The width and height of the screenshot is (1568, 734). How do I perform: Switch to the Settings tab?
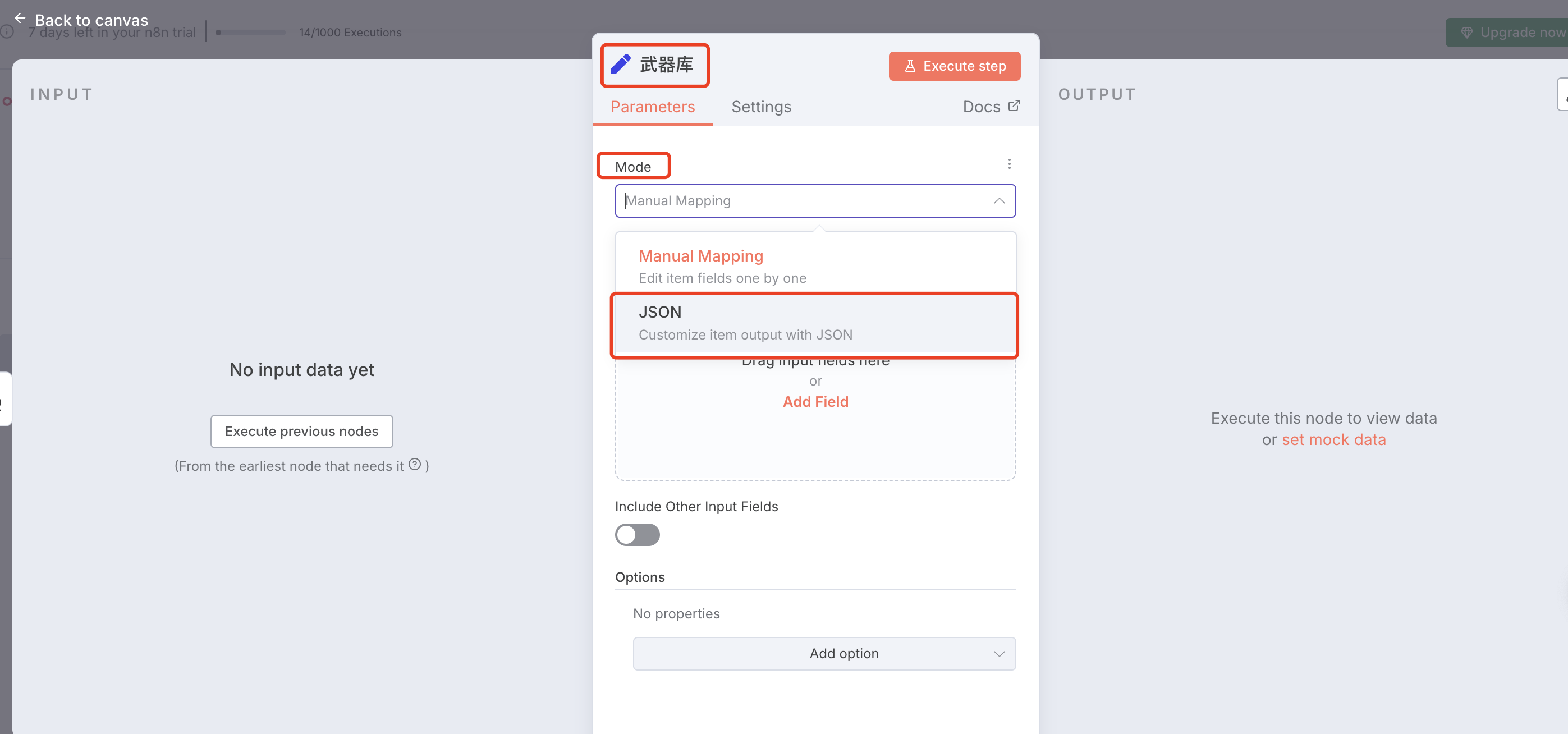[761, 107]
